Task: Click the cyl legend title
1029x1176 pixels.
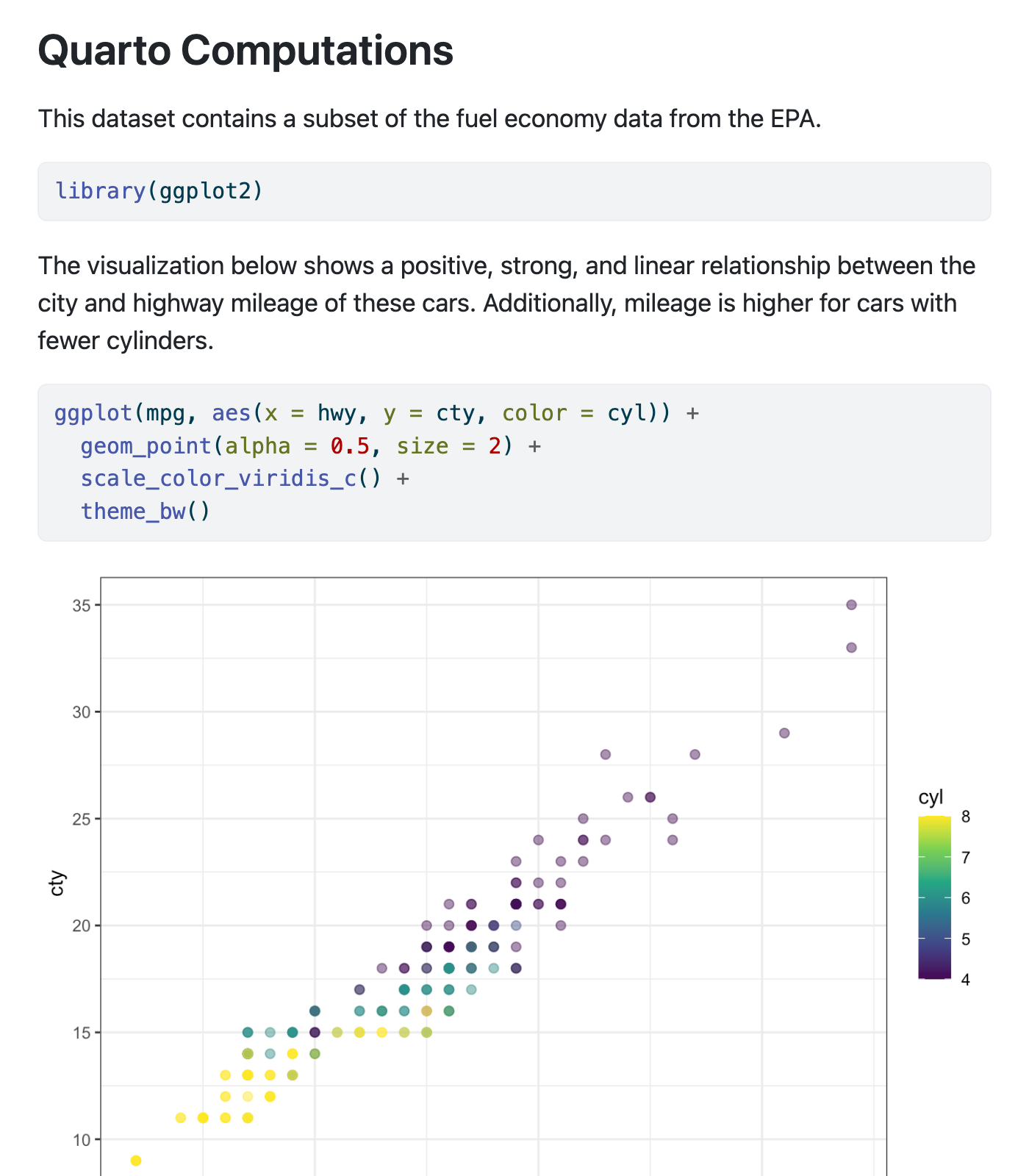Action: click(931, 797)
